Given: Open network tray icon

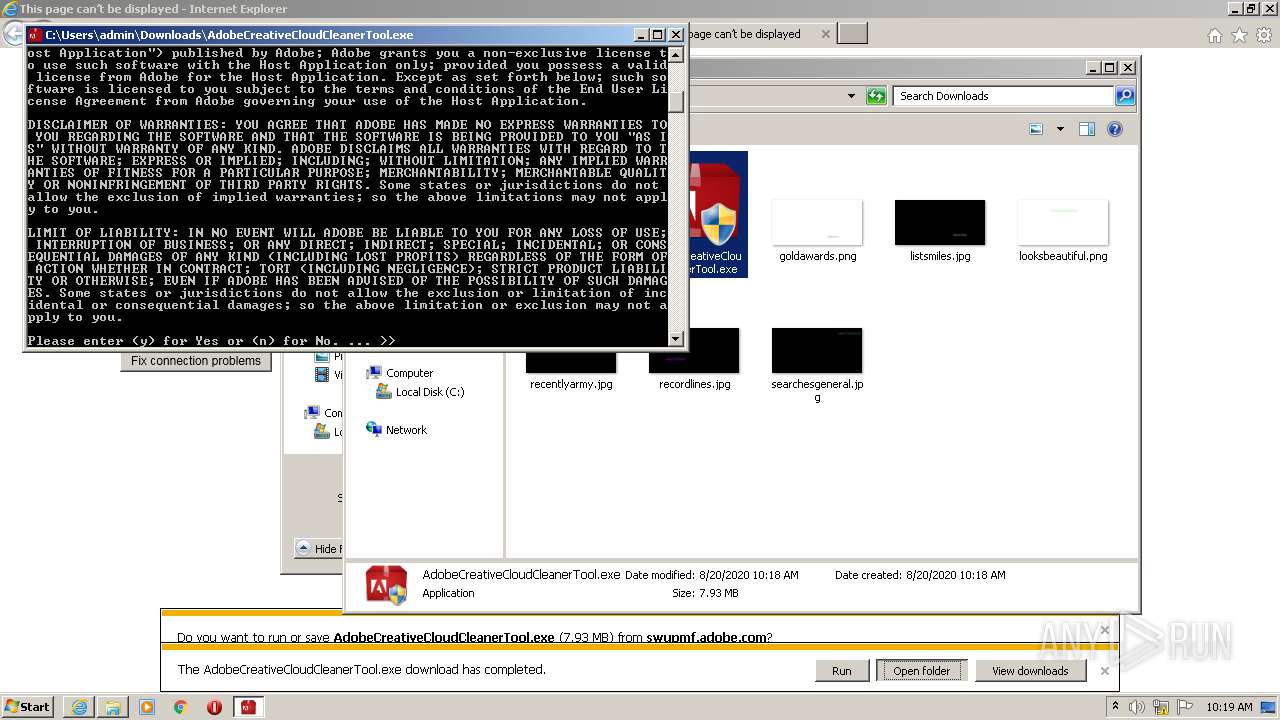Looking at the screenshot, I should (x=1160, y=707).
